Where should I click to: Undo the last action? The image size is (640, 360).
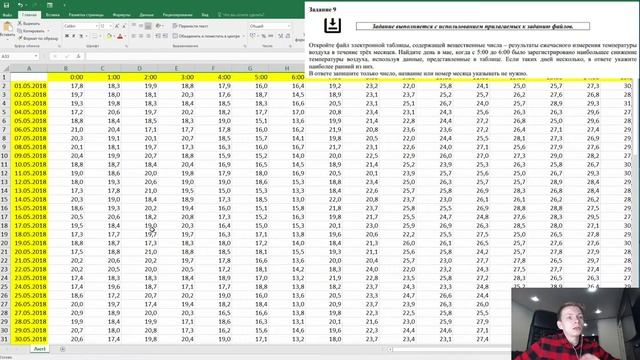20,5
